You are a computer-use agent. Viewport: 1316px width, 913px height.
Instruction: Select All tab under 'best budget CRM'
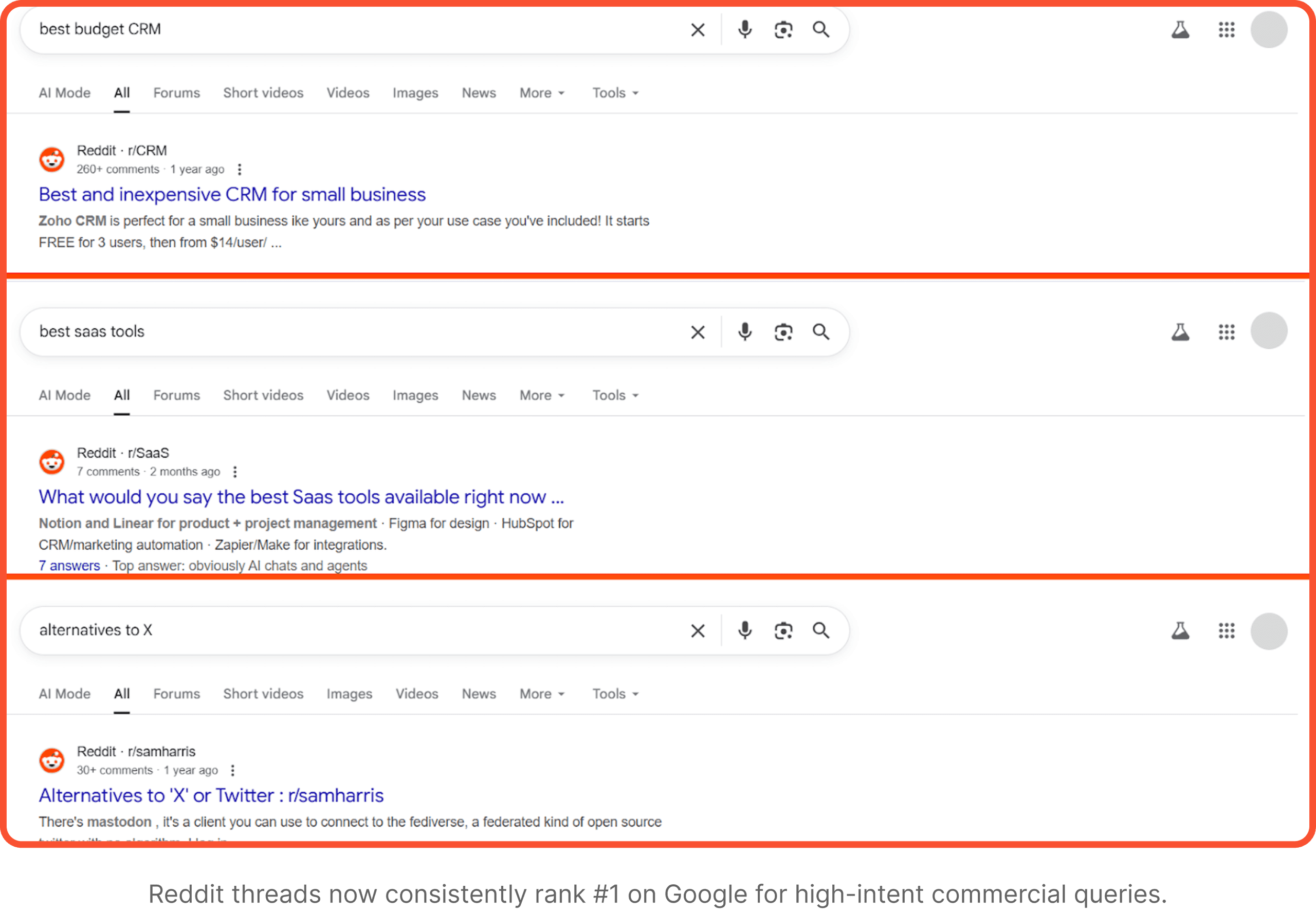[x=122, y=92]
